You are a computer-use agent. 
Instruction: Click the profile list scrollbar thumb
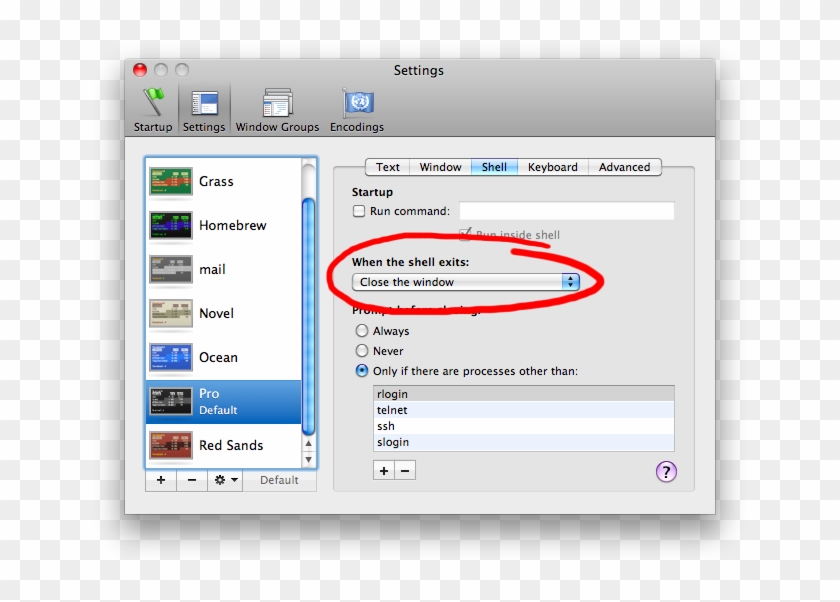(x=308, y=316)
